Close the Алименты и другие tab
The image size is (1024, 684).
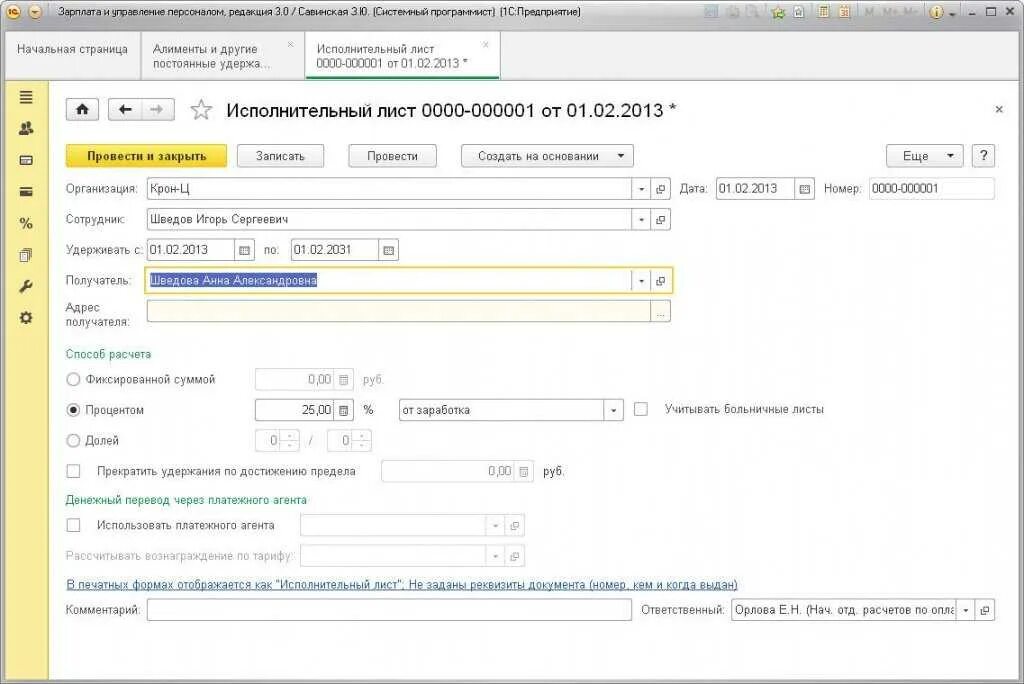click(291, 44)
